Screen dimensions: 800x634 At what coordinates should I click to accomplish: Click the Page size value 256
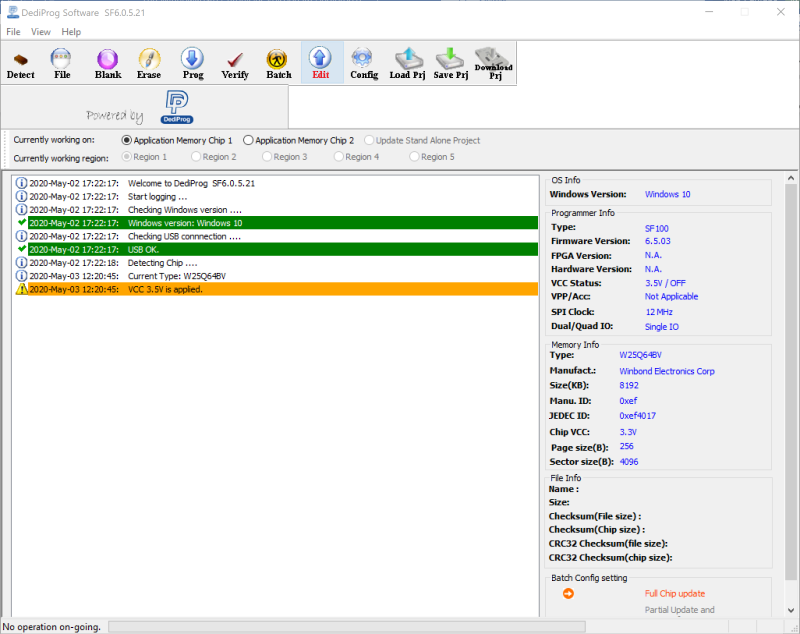627,446
